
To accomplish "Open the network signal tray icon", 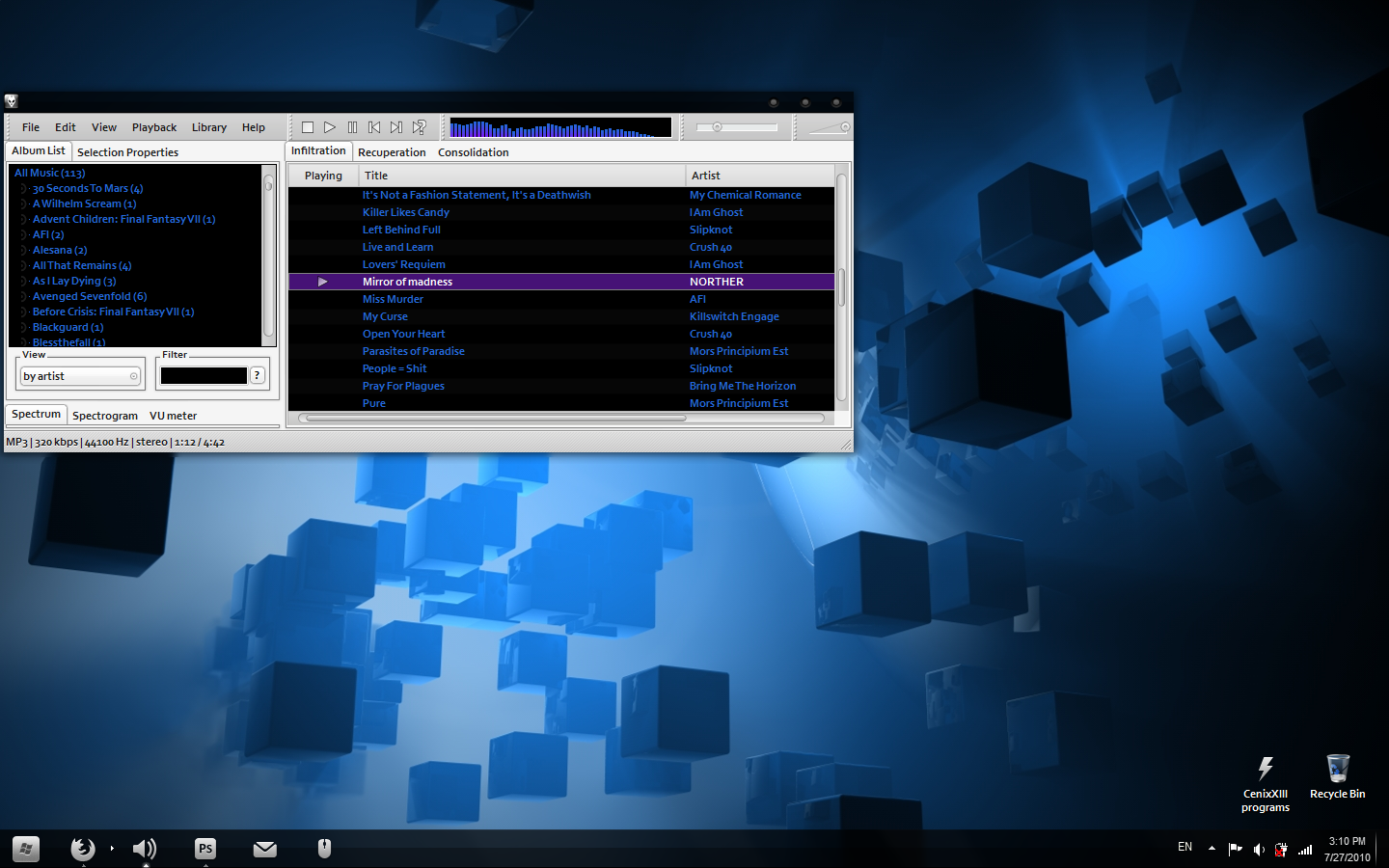I will (x=1305, y=850).
